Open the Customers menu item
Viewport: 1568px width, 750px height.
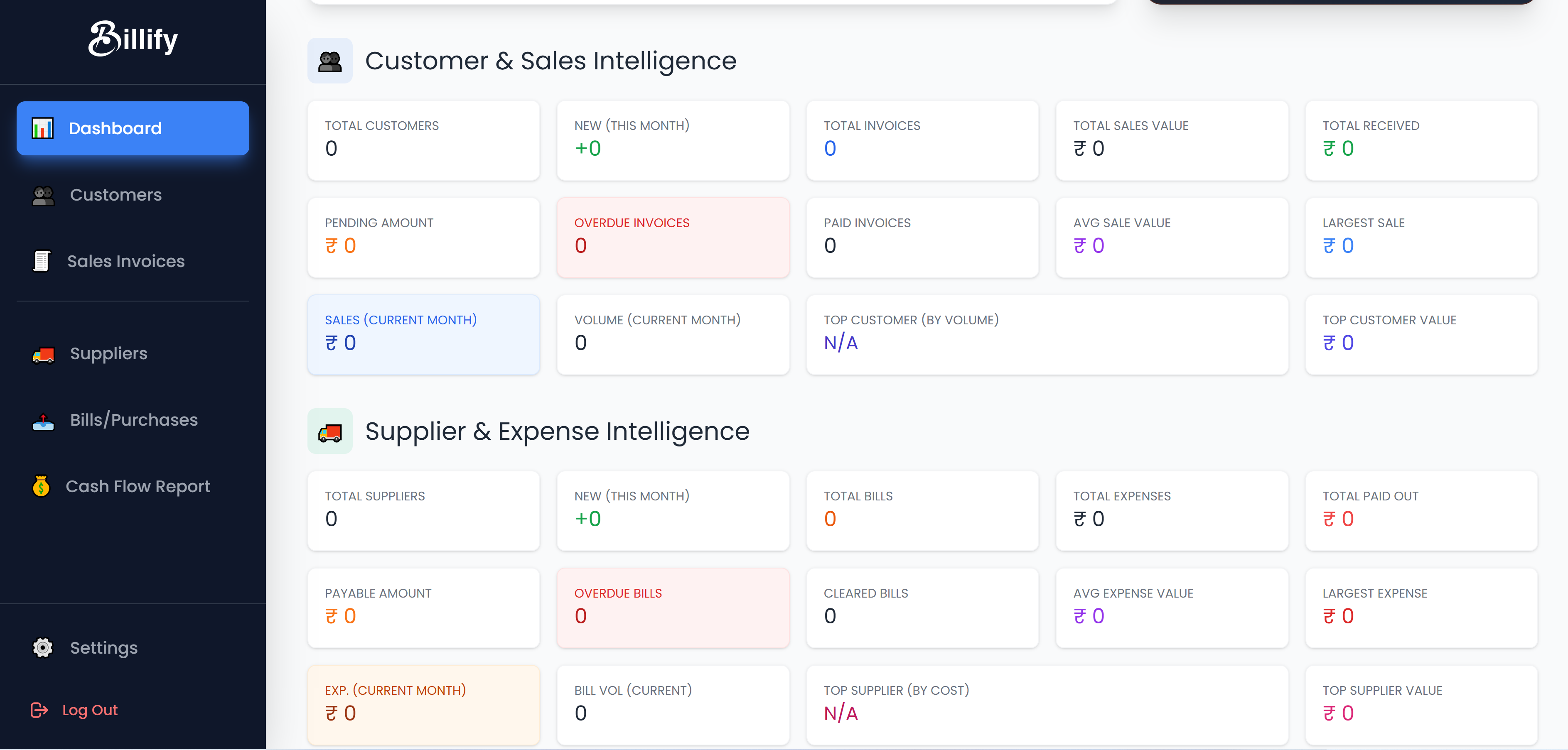(116, 195)
